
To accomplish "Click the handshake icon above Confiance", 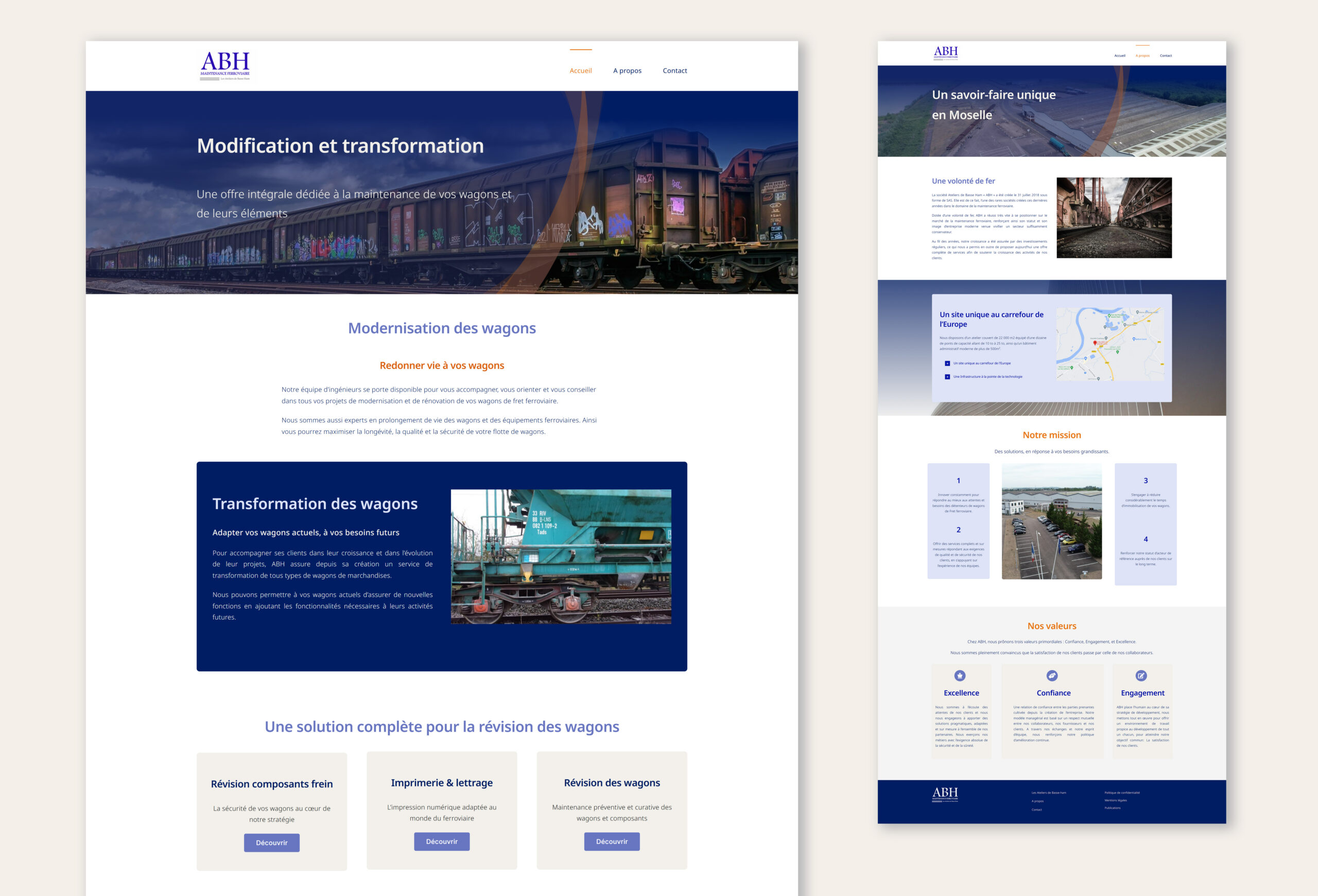I will click(x=1052, y=676).
